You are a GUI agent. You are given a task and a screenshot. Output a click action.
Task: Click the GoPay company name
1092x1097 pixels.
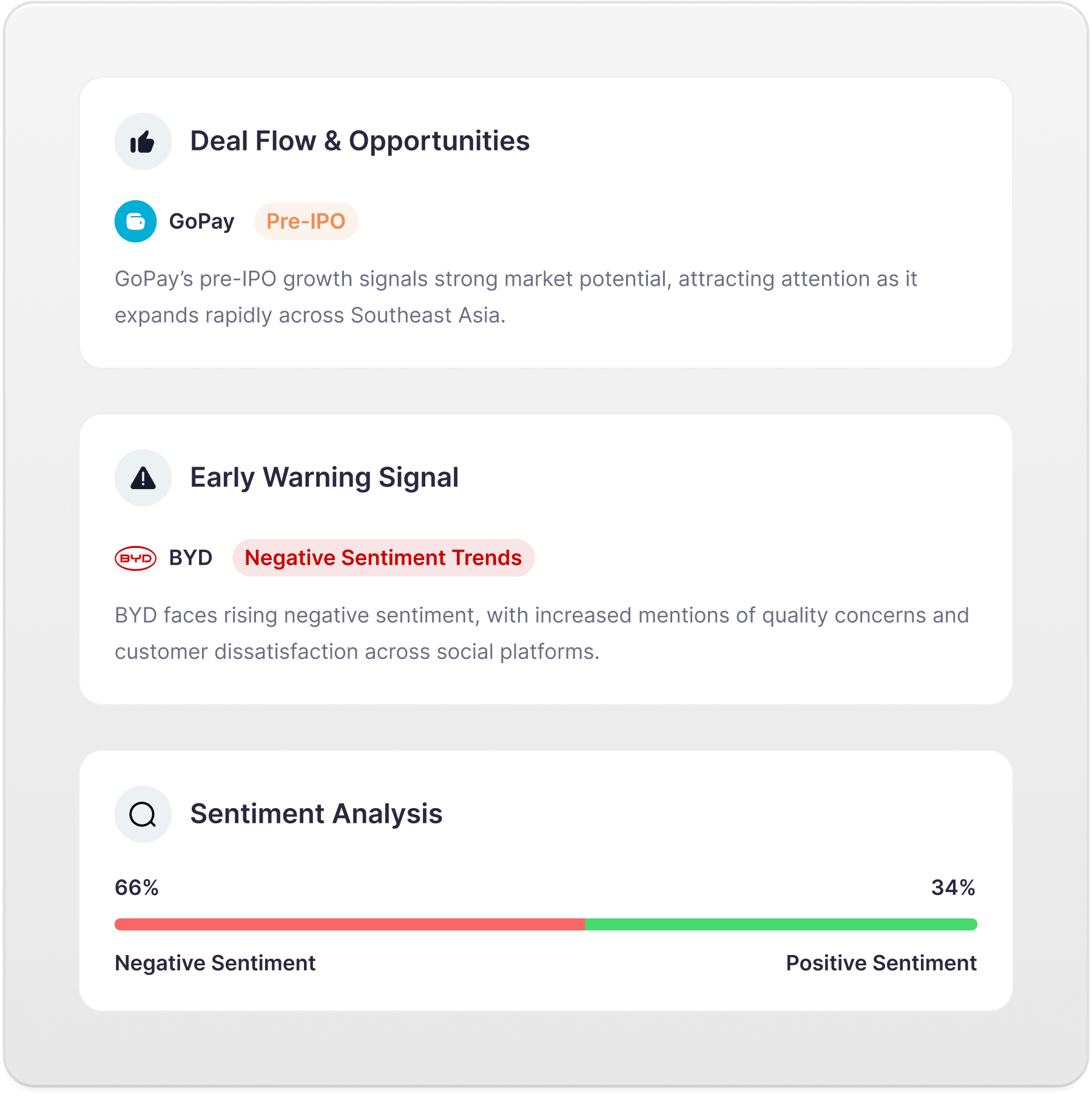click(x=201, y=221)
